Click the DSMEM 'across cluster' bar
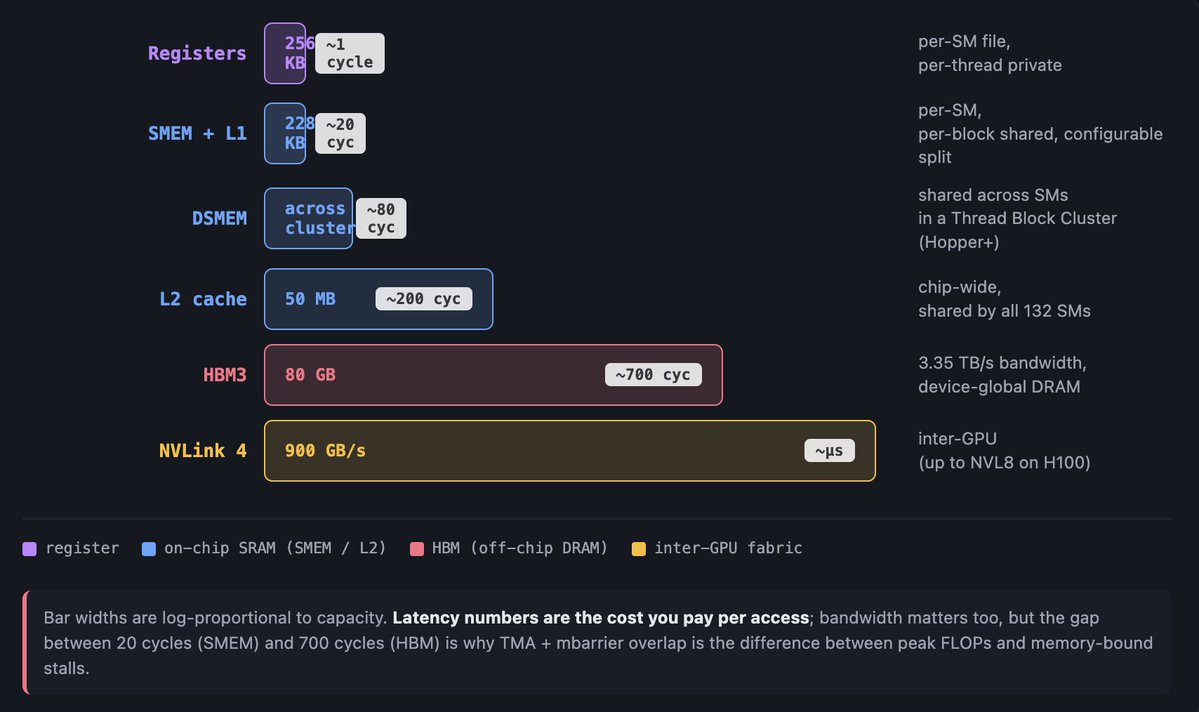The width and height of the screenshot is (1199, 712). [x=308, y=218]
